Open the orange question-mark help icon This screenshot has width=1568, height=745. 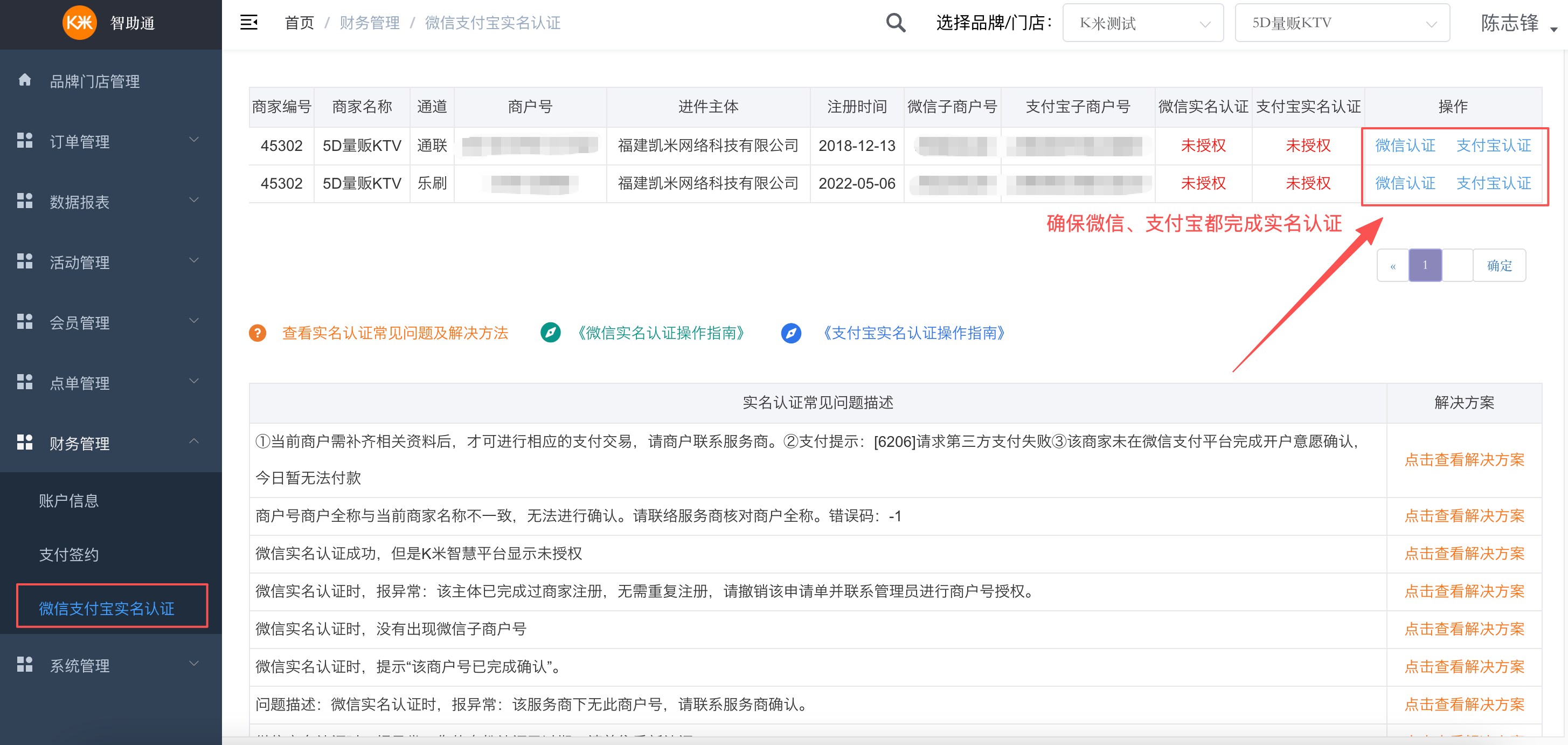pos(258,333)
